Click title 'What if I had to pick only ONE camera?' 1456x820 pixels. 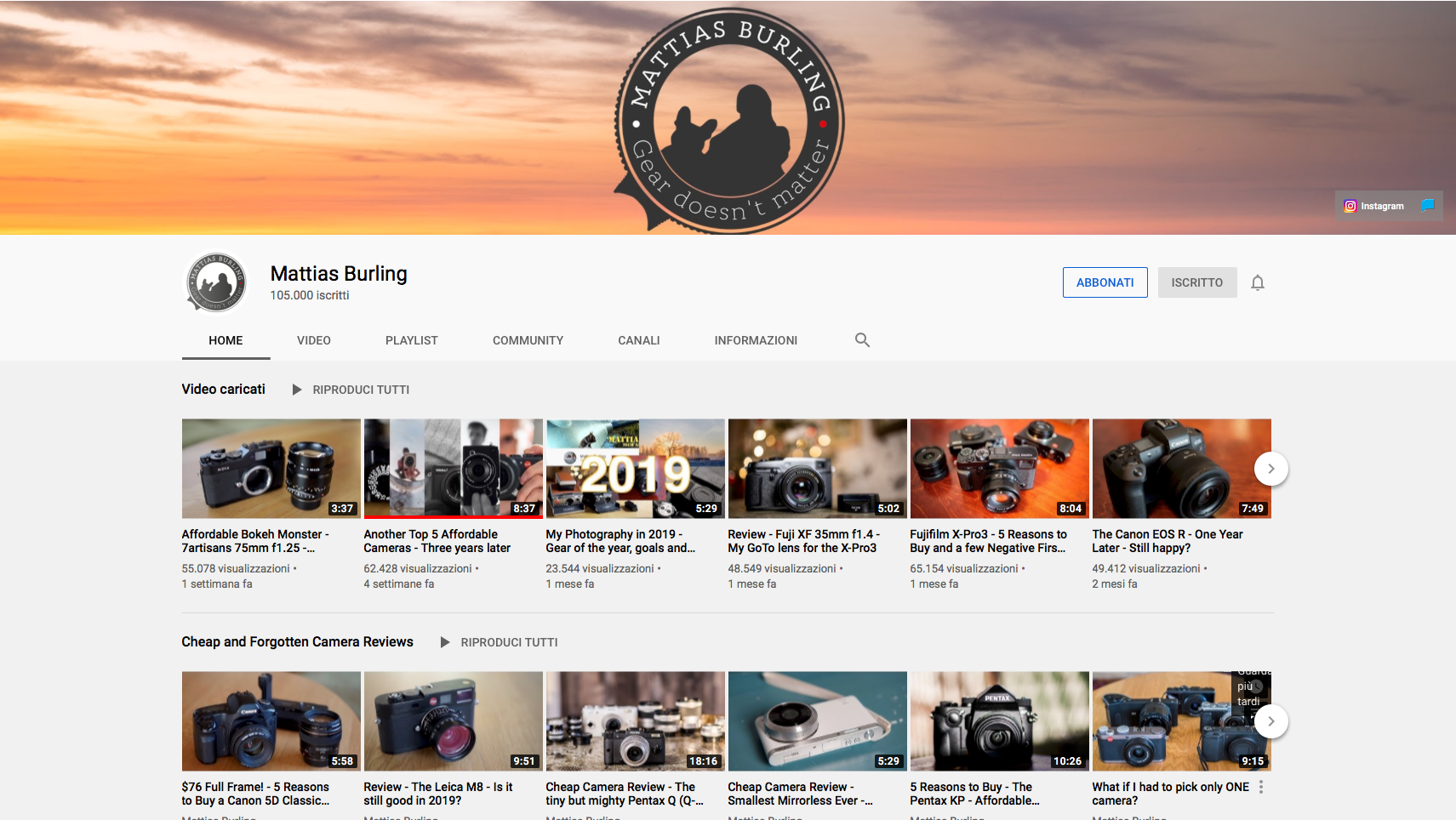tap(1171, 794)
